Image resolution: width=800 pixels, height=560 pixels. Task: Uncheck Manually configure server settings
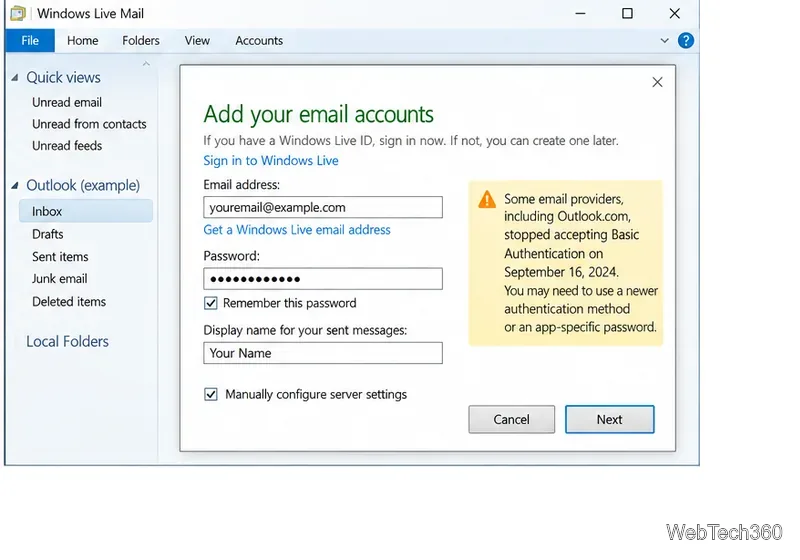coord(211,394)
